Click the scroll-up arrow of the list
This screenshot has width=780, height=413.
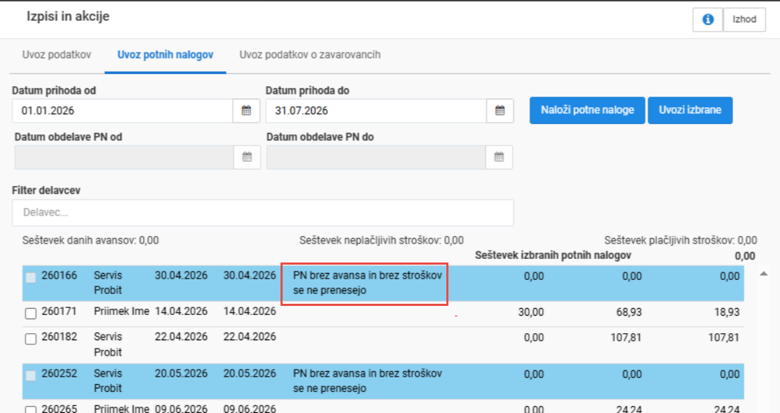tap(764, 274)
